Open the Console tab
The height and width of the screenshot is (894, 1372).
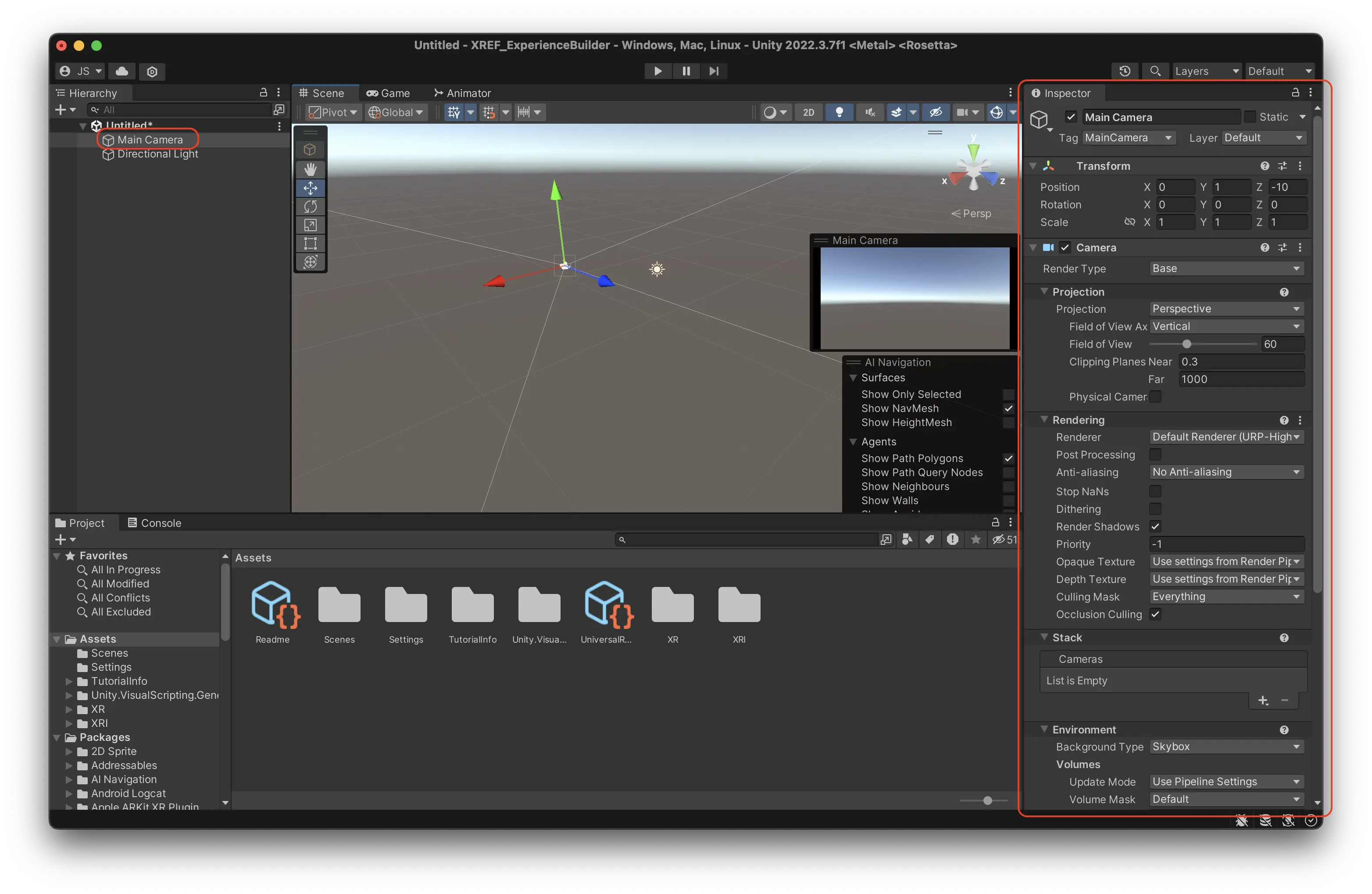[x=154, y=523]
